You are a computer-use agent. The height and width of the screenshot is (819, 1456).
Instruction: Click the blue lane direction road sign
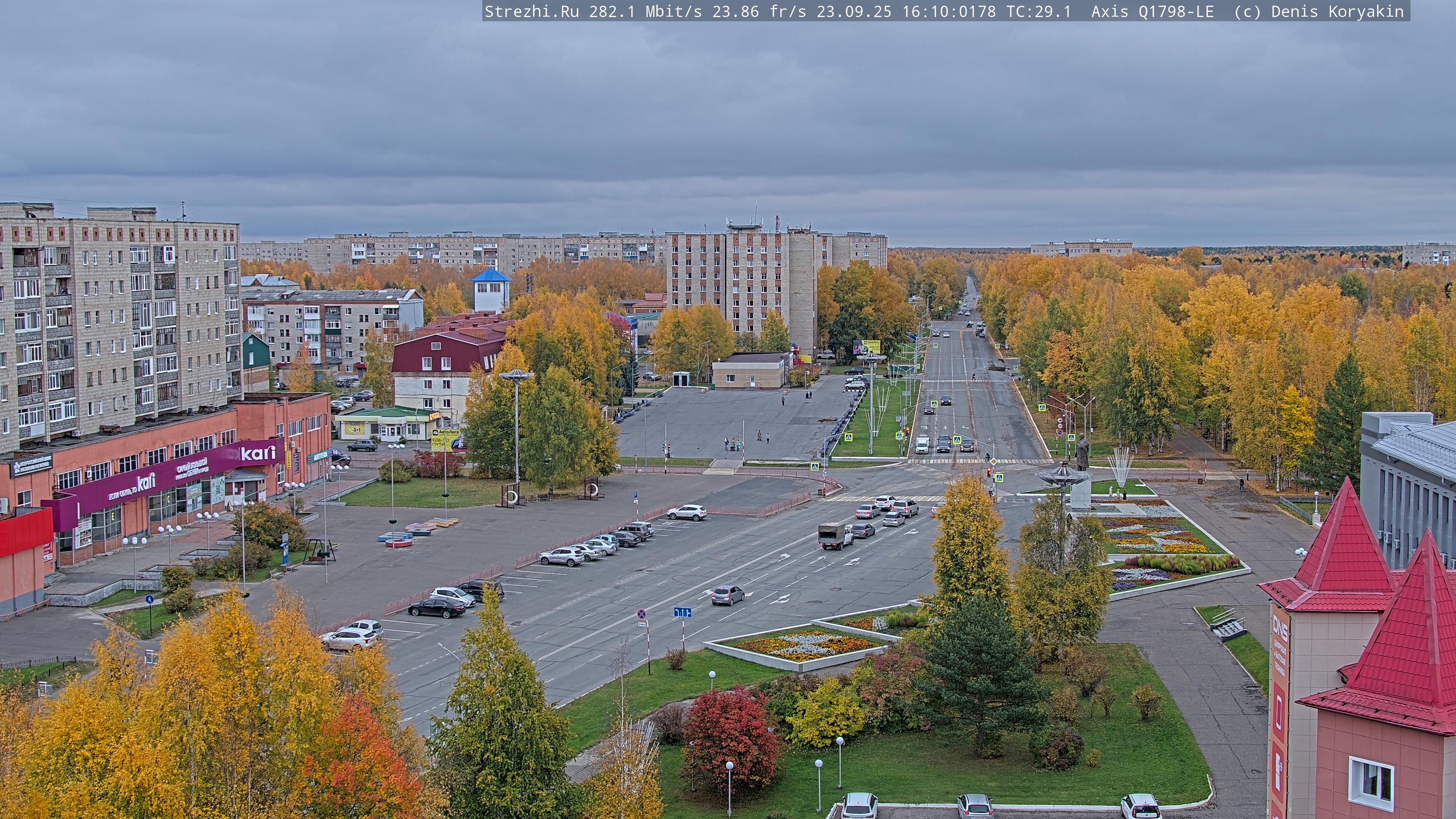(x=682, y=612)
